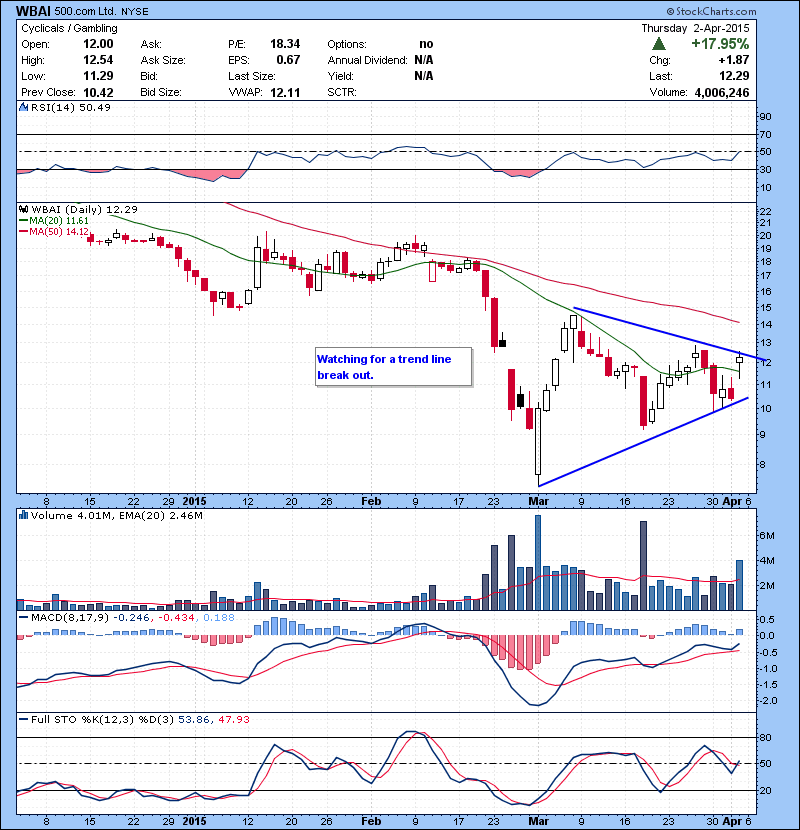Click the Options value 'no'
The height and width of the screenshot is (830, 800).
coord(426,44)
